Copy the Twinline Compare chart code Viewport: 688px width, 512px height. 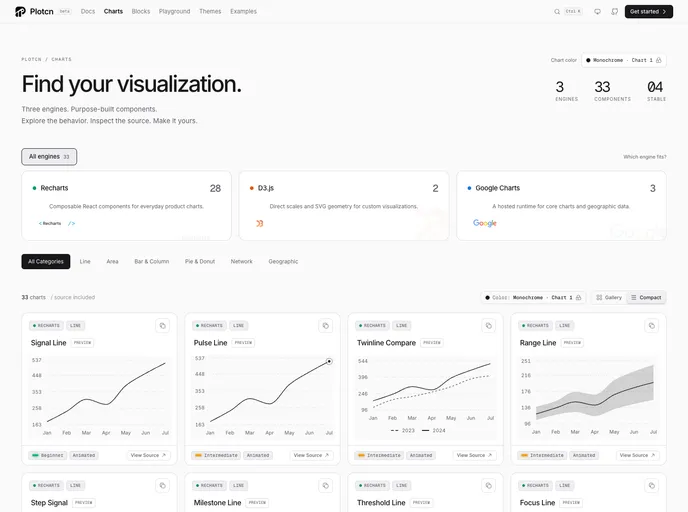[x=489, y=326]
